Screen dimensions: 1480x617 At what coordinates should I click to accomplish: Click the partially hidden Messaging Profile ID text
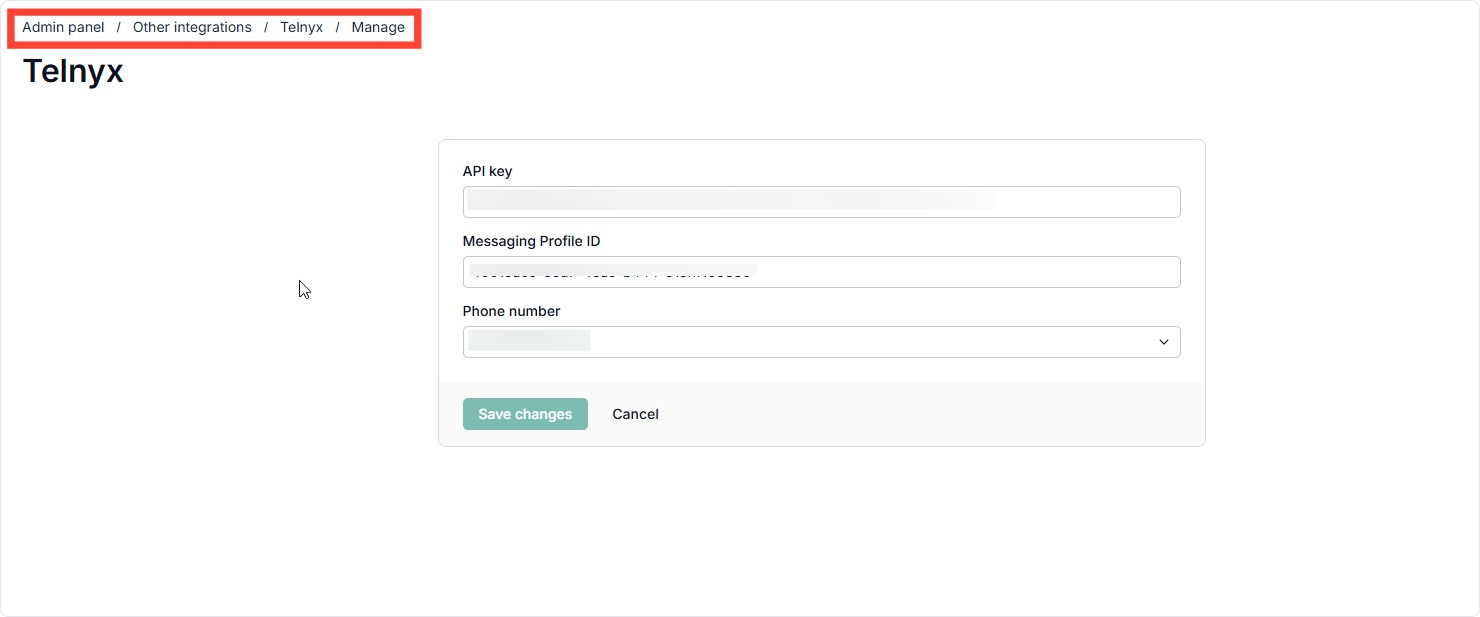[612, 272]
